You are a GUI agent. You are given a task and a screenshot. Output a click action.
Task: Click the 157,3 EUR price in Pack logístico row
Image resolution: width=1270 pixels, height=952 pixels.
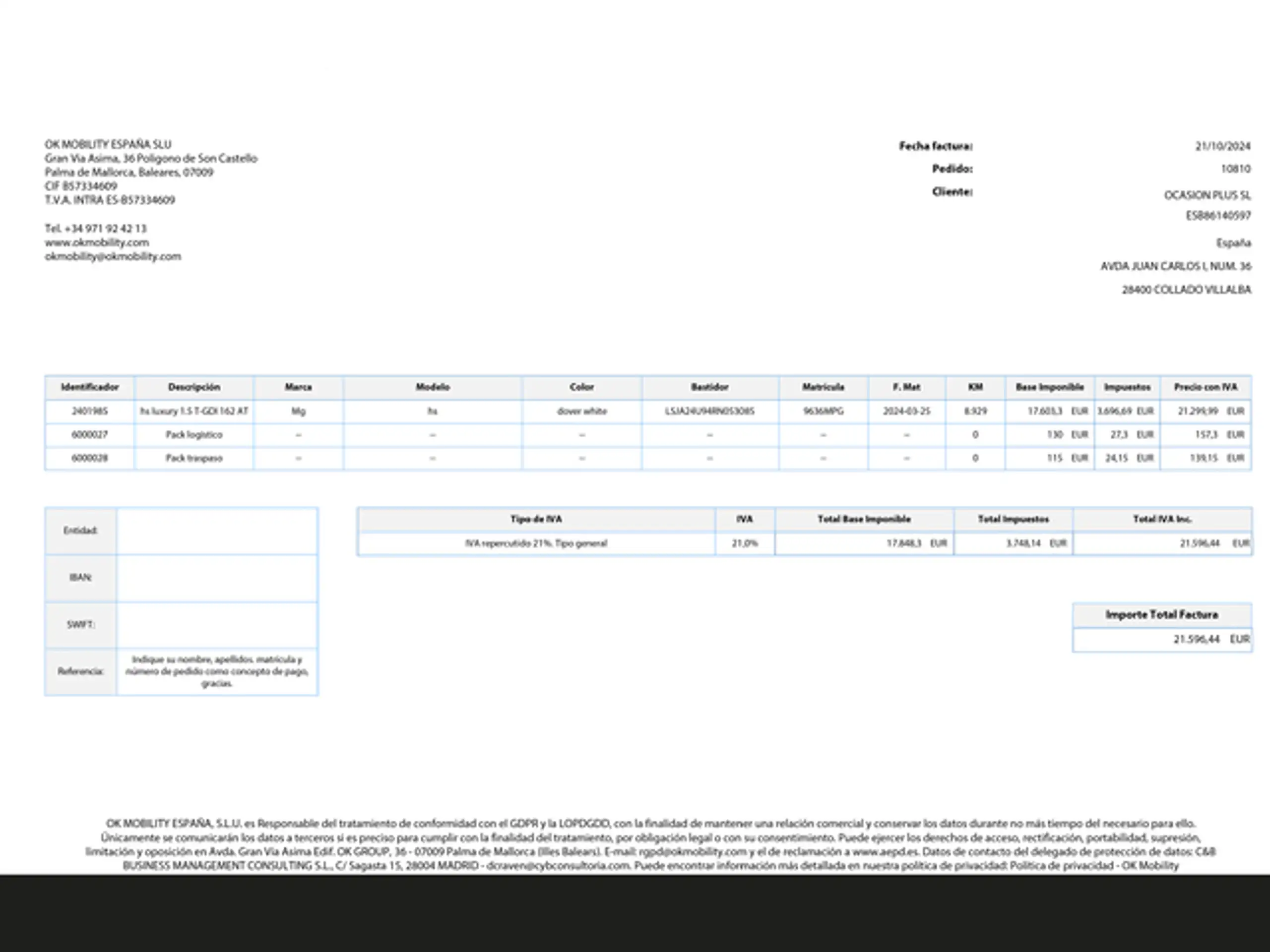click(x=1219, y=435)
